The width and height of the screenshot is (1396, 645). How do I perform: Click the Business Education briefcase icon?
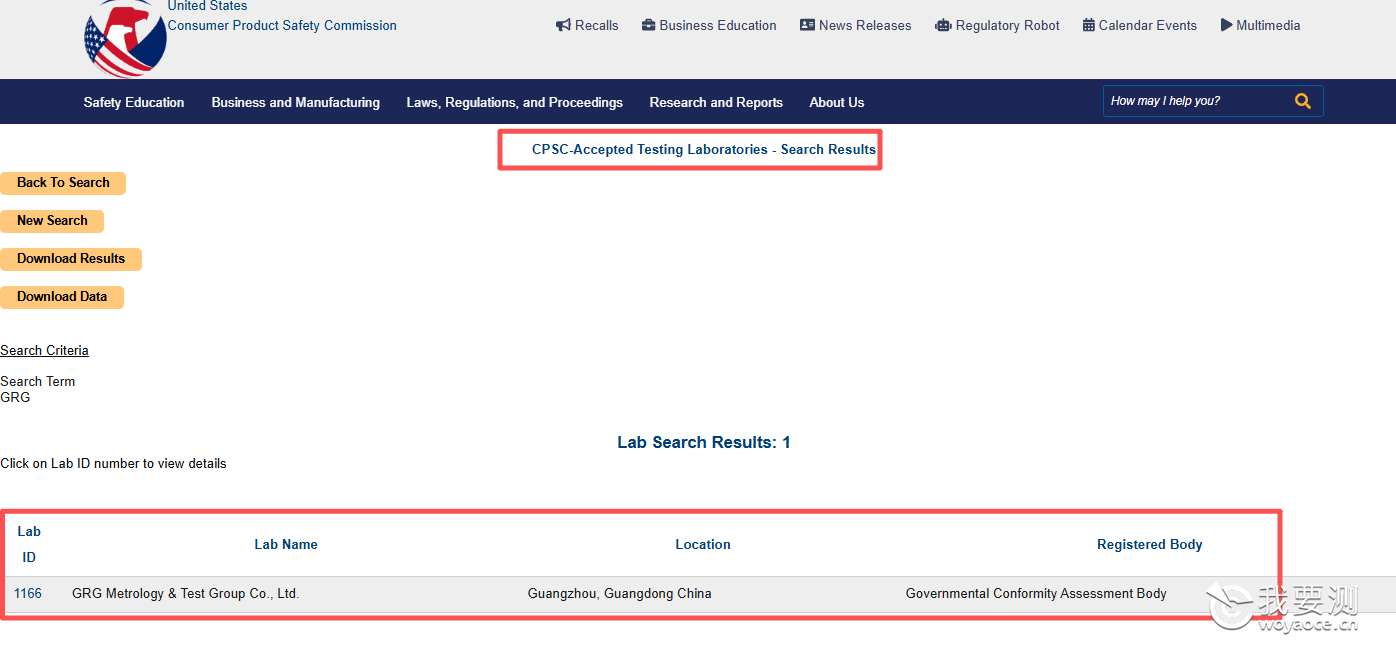pos(648,25)
